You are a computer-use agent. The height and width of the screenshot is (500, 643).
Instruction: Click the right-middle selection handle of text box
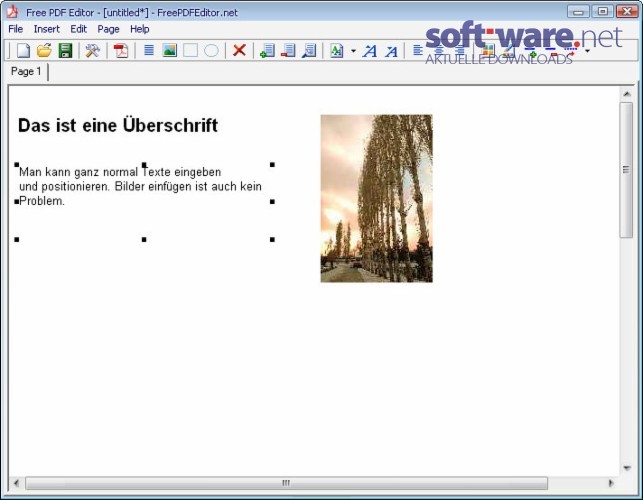tap(272, 201)
